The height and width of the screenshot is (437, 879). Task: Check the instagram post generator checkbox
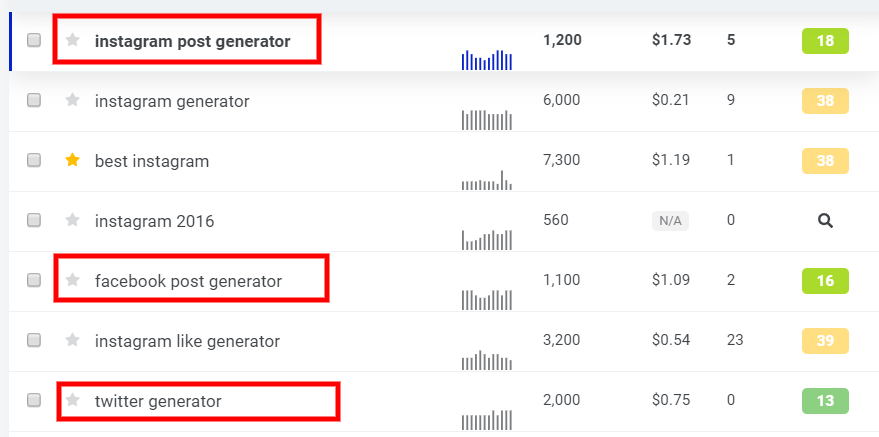coord(34,41)
